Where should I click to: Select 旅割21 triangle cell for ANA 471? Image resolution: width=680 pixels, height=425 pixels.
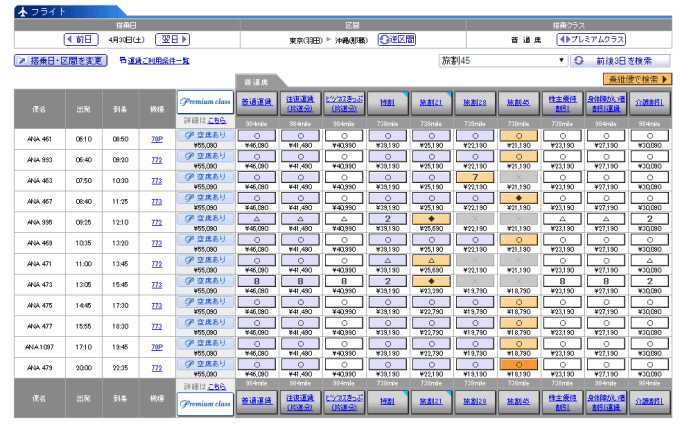[x=432, y=261]
